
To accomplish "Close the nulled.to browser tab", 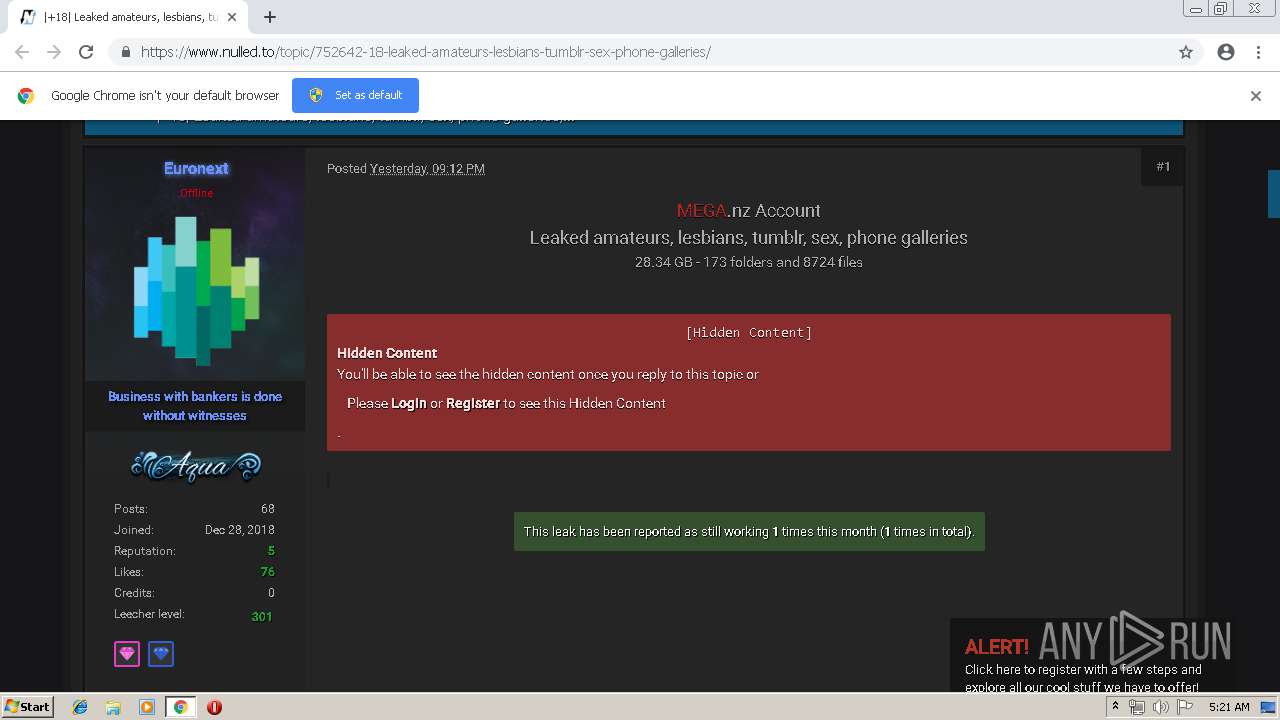I will pyautogui.click(x=232, y=17).
